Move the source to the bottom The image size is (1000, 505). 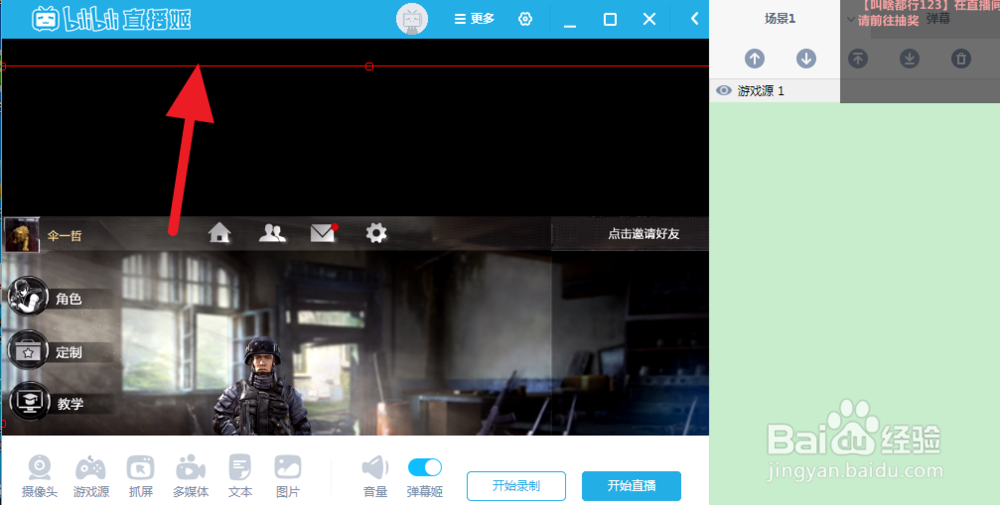click(x=909, y=59)
